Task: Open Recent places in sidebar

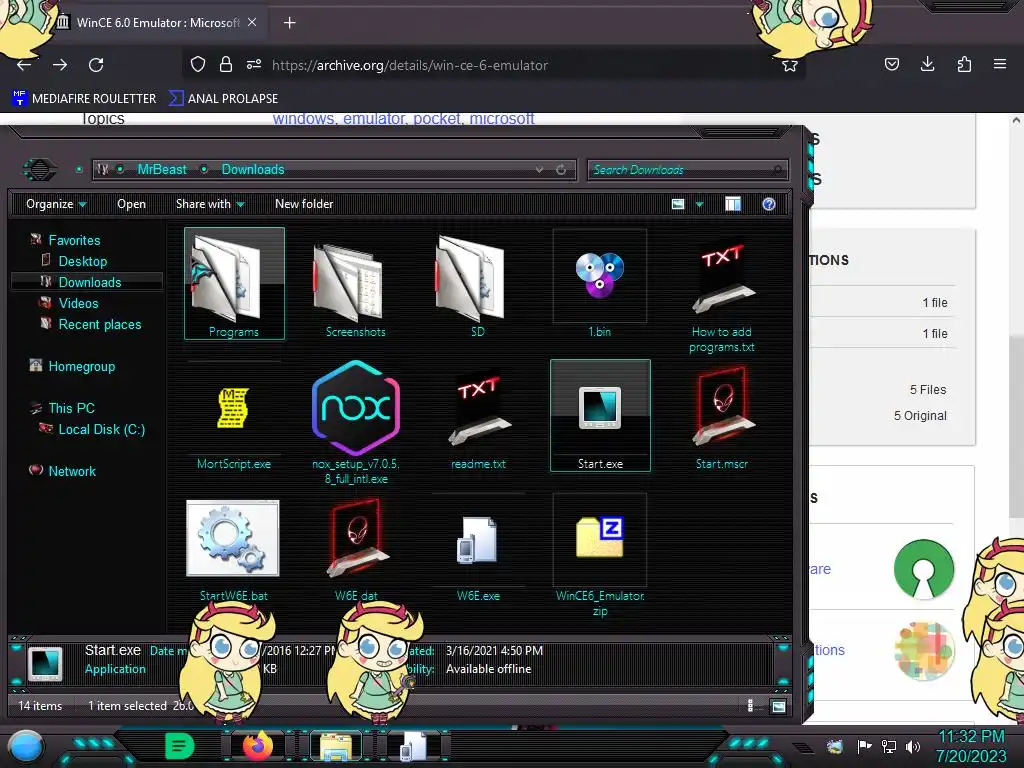Action: (99, 324)
